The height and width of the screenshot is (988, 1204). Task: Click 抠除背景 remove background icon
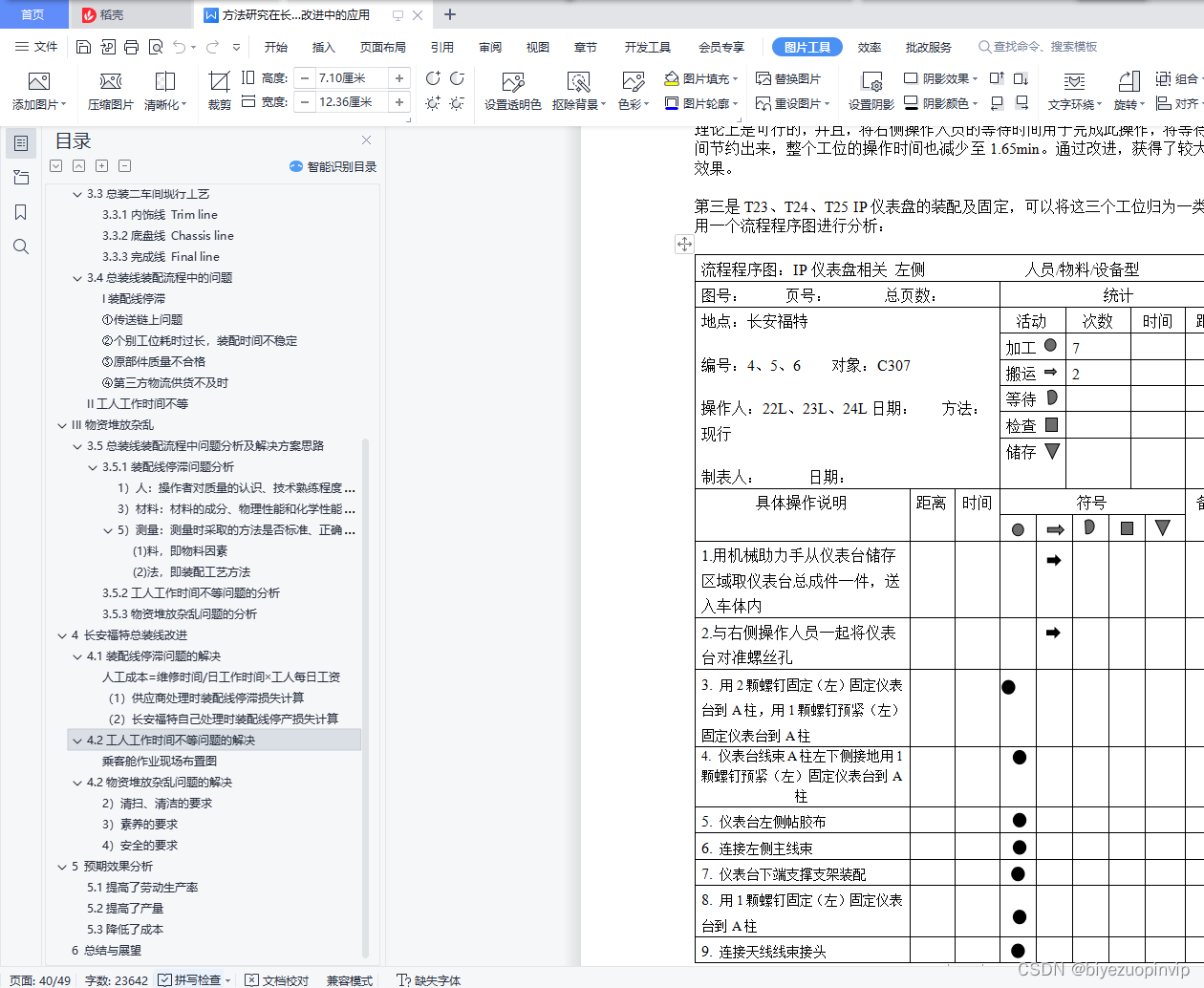tap(578, 82)
